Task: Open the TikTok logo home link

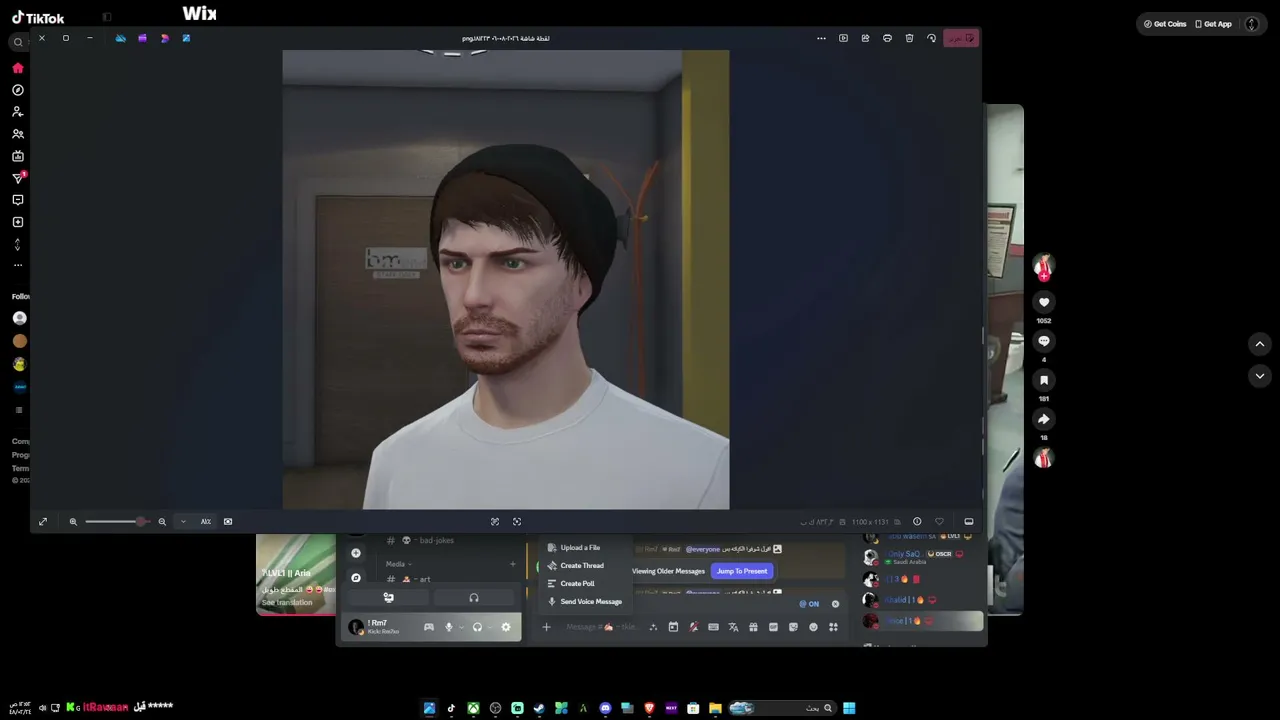Action: pos(38,18)
